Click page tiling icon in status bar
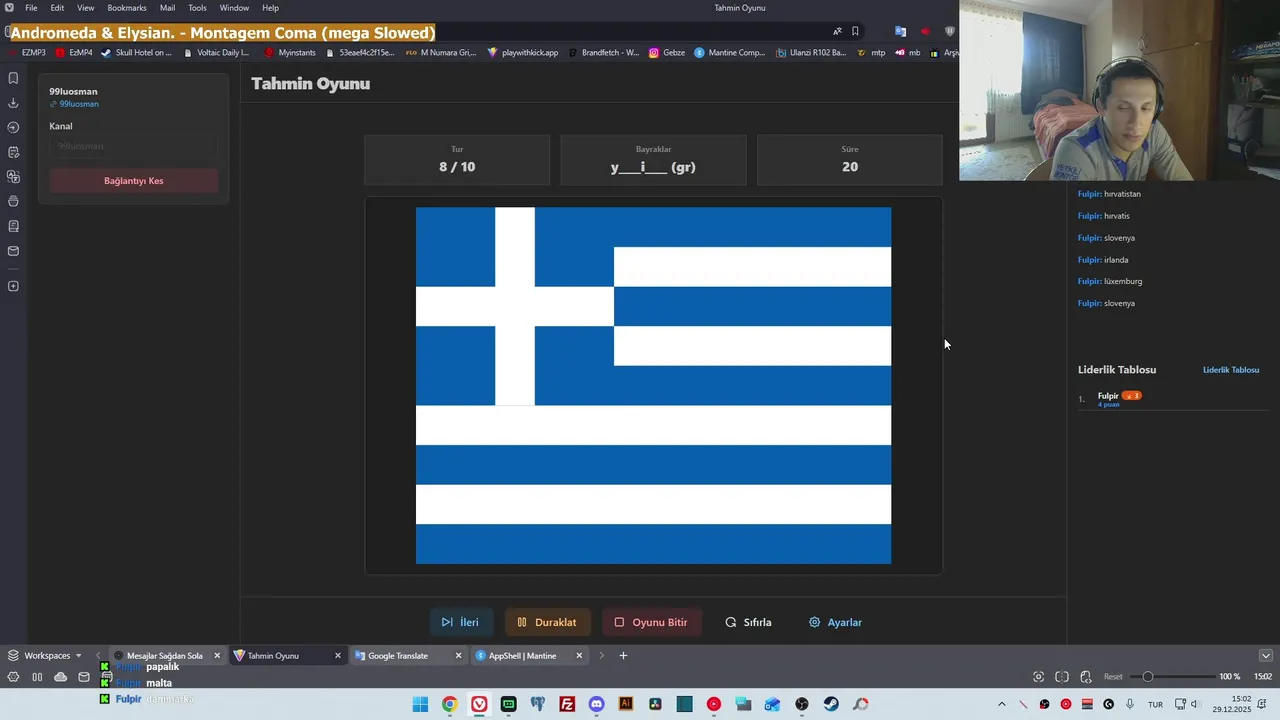 (x=1062, y=677)
